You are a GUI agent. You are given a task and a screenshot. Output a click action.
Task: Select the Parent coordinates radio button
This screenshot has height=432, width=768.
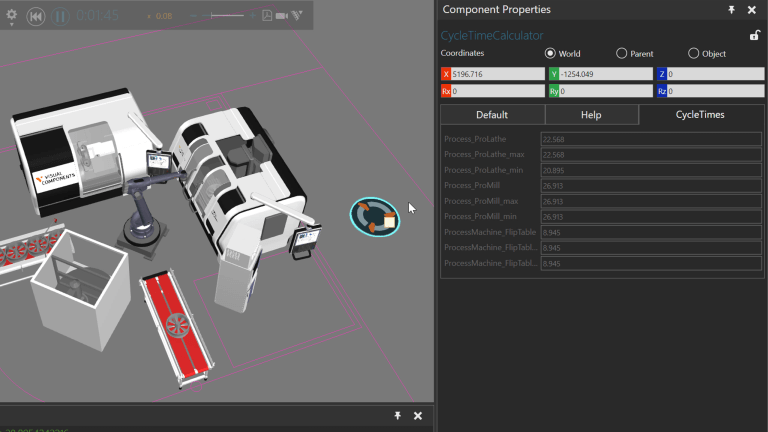pos(621,53)
